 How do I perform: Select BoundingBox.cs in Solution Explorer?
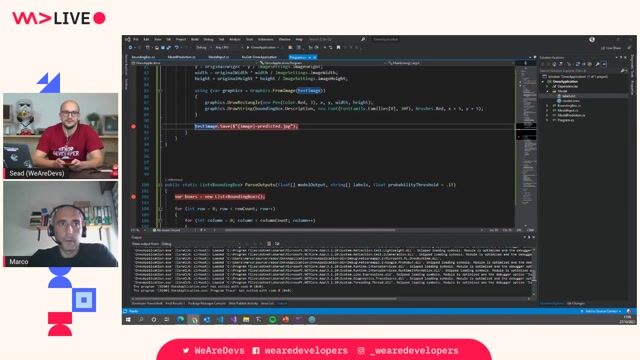pos(569,106)
